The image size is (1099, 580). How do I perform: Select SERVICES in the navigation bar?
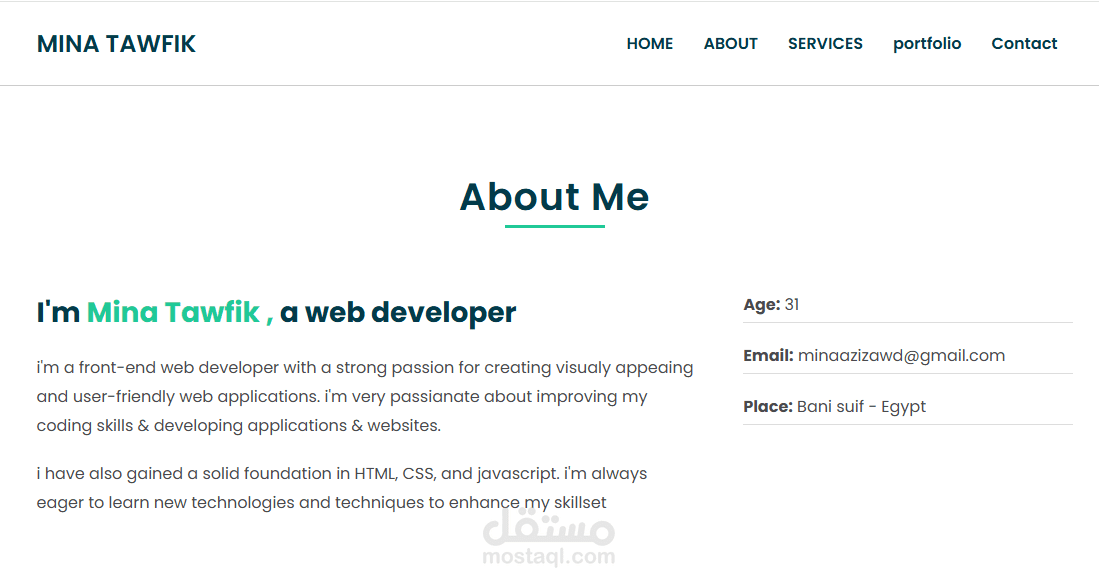tap(825, 43)
